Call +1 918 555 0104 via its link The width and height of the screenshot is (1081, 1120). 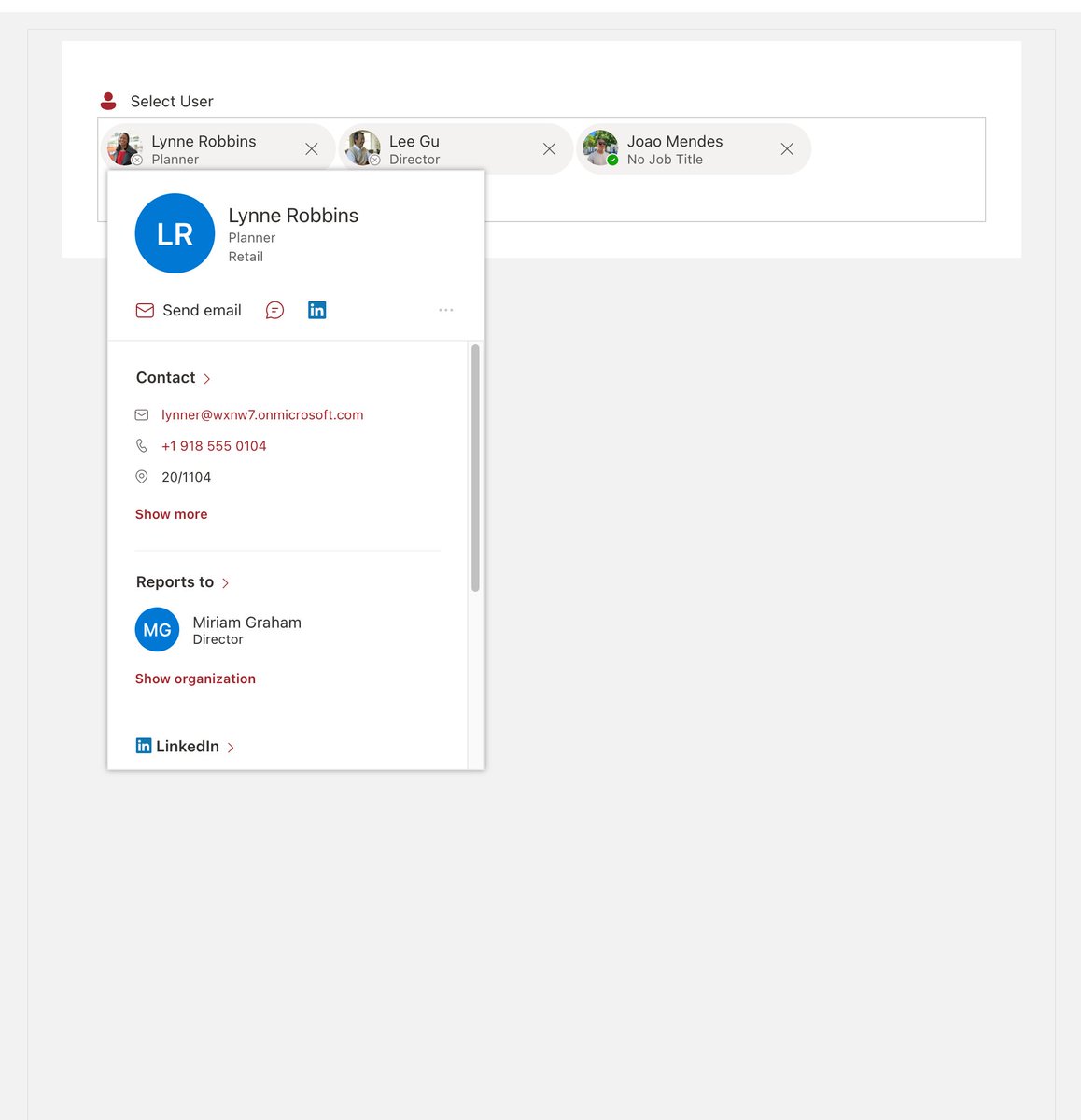tap(214, 445)
